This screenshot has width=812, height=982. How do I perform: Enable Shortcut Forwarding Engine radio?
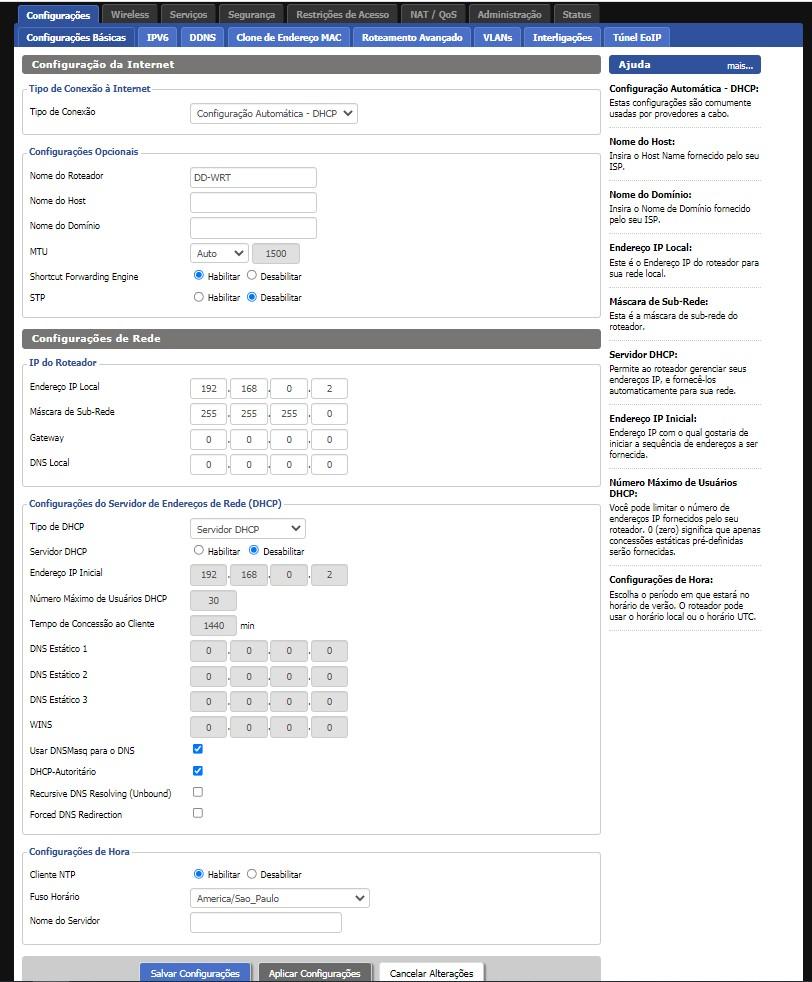(x=198, y=275)
